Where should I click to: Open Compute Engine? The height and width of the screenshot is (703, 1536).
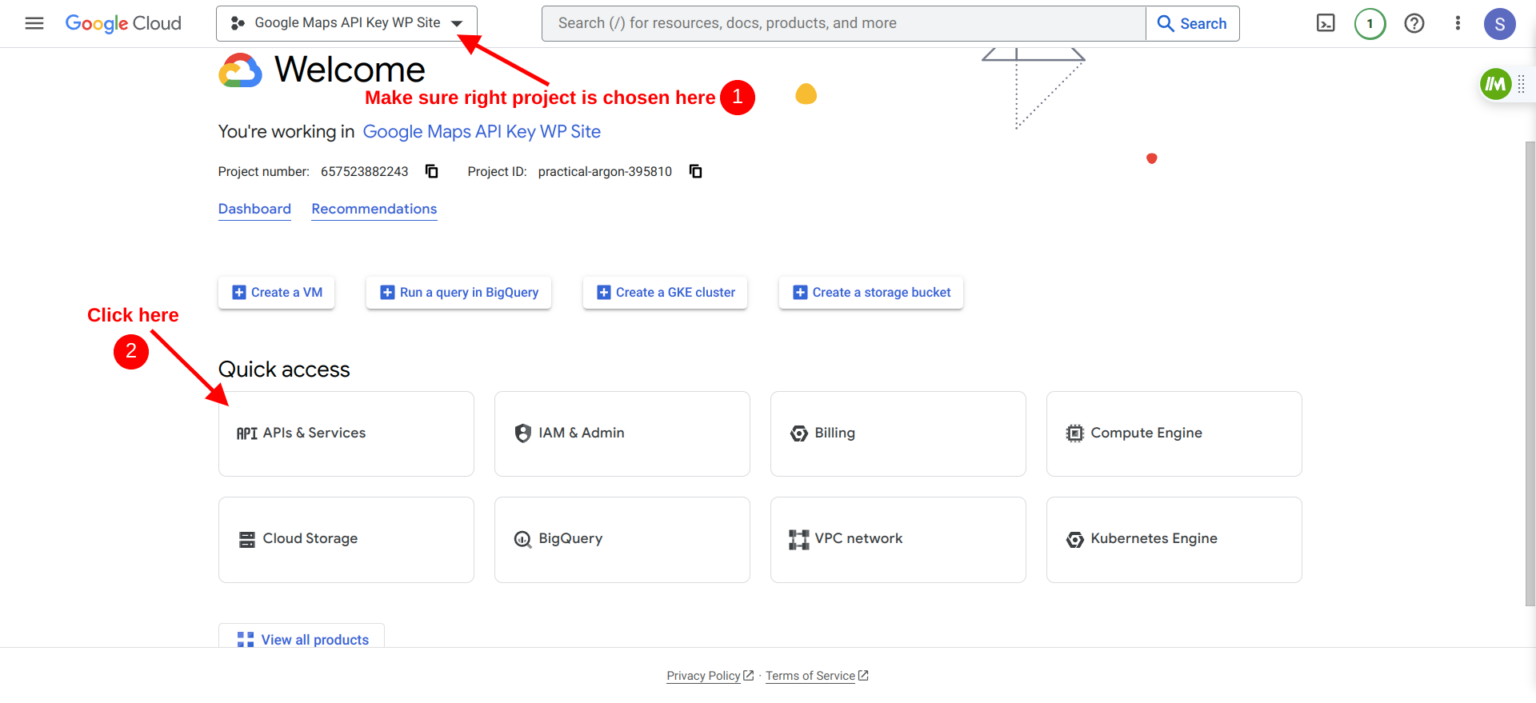1173,433
